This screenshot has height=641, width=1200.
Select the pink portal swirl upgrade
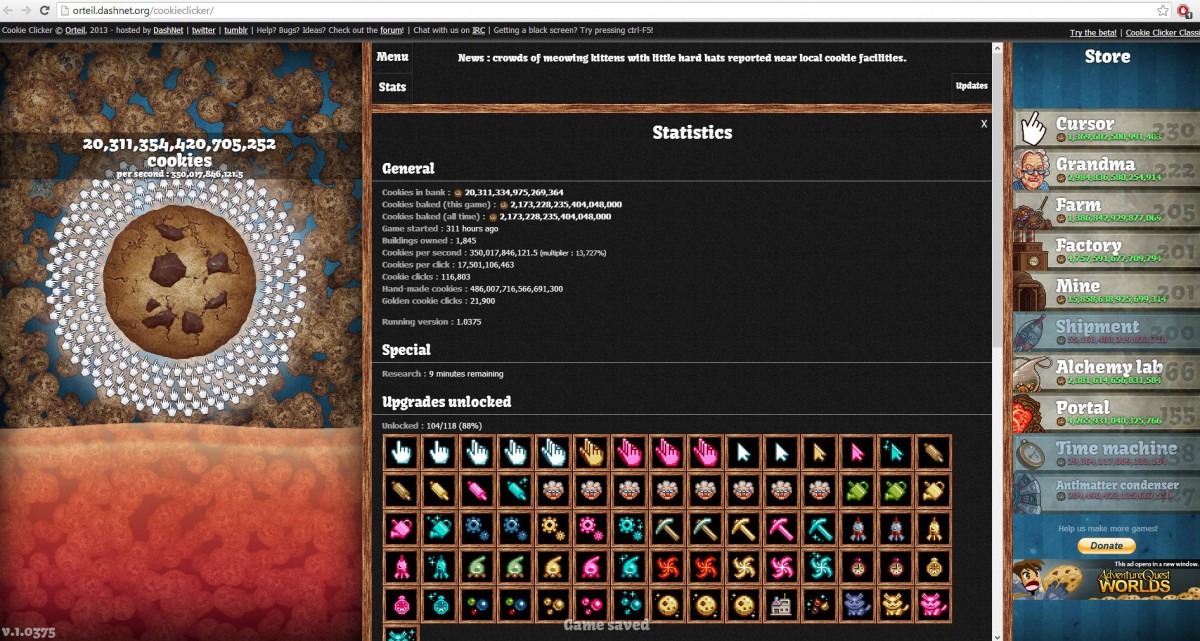[x=781, y=566]
